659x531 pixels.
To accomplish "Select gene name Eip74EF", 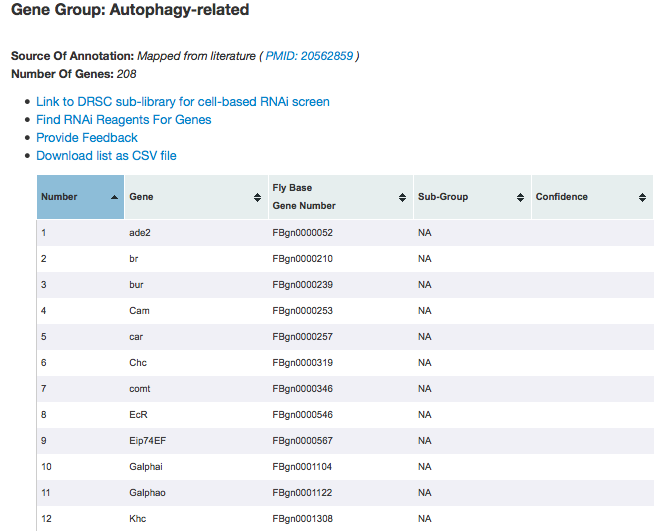I will pos(148,441).
